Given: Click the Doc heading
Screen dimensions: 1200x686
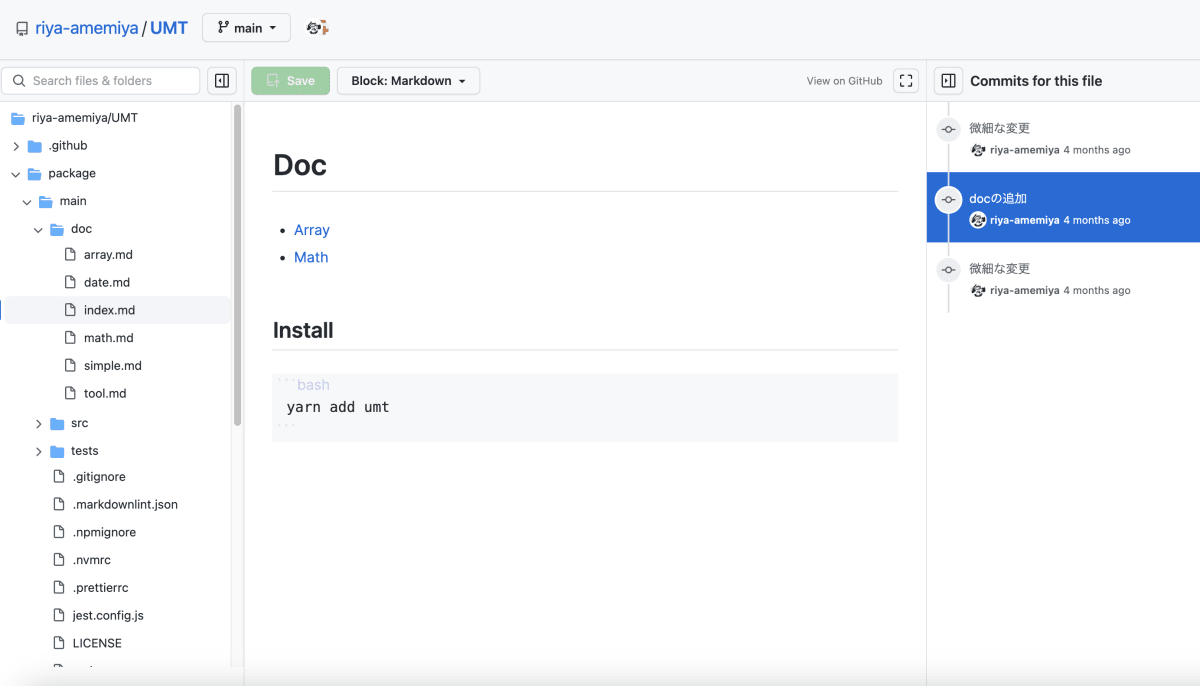Looking at the screenshot, I should click(x=300, y=165).
